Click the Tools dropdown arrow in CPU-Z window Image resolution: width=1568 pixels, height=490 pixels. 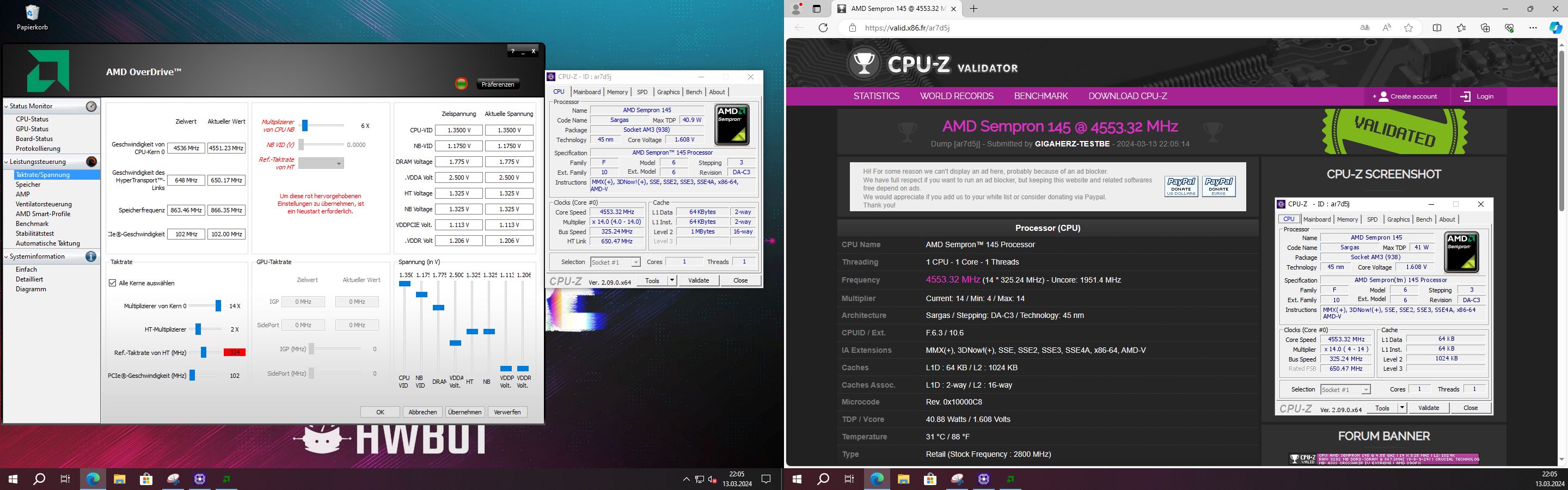[672, 280]
